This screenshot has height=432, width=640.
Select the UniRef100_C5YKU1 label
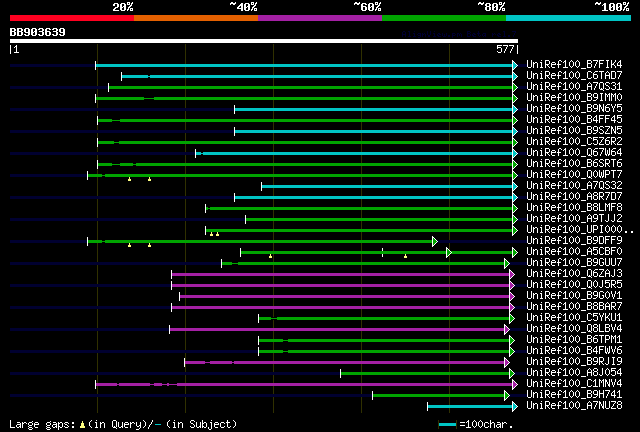pos(574,318)
